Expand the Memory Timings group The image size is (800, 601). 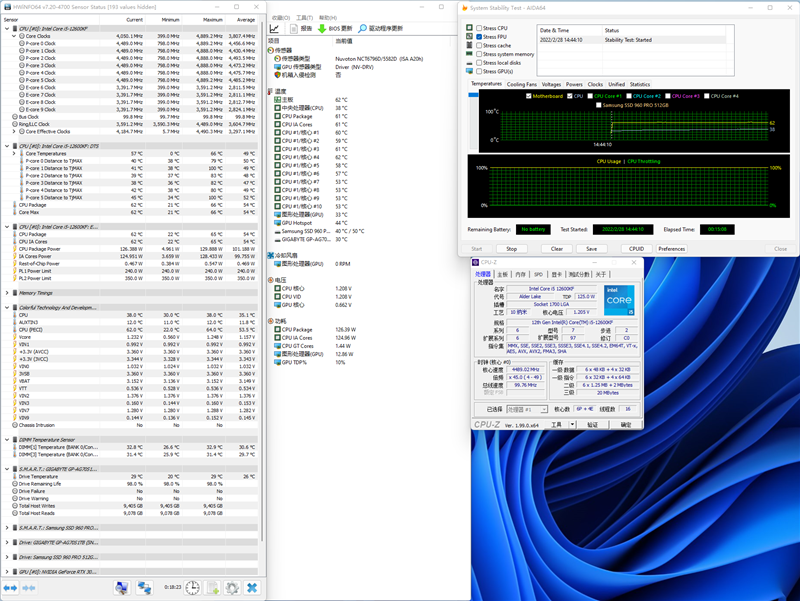coord(7,293)
